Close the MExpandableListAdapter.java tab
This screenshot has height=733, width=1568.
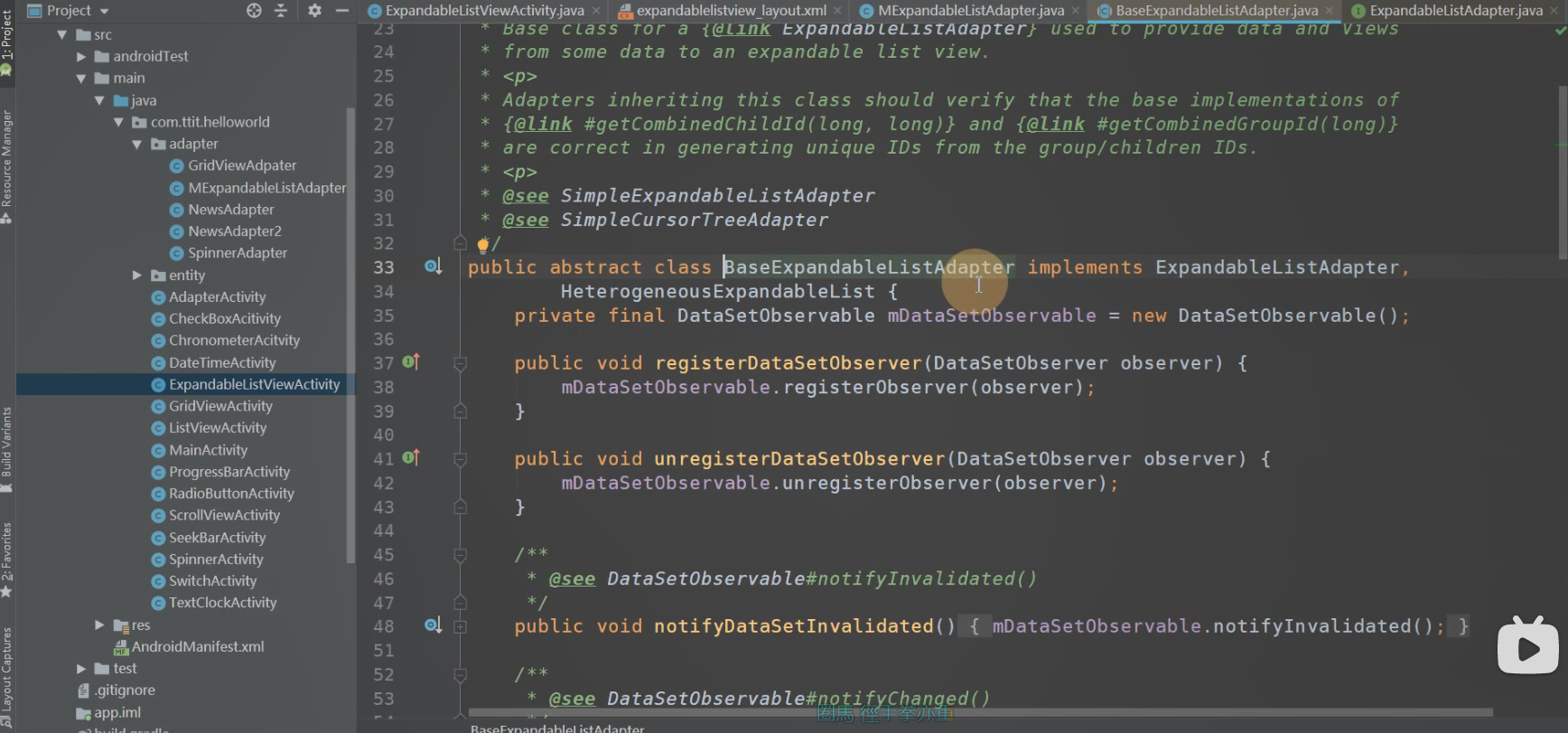click(1076, 11)
